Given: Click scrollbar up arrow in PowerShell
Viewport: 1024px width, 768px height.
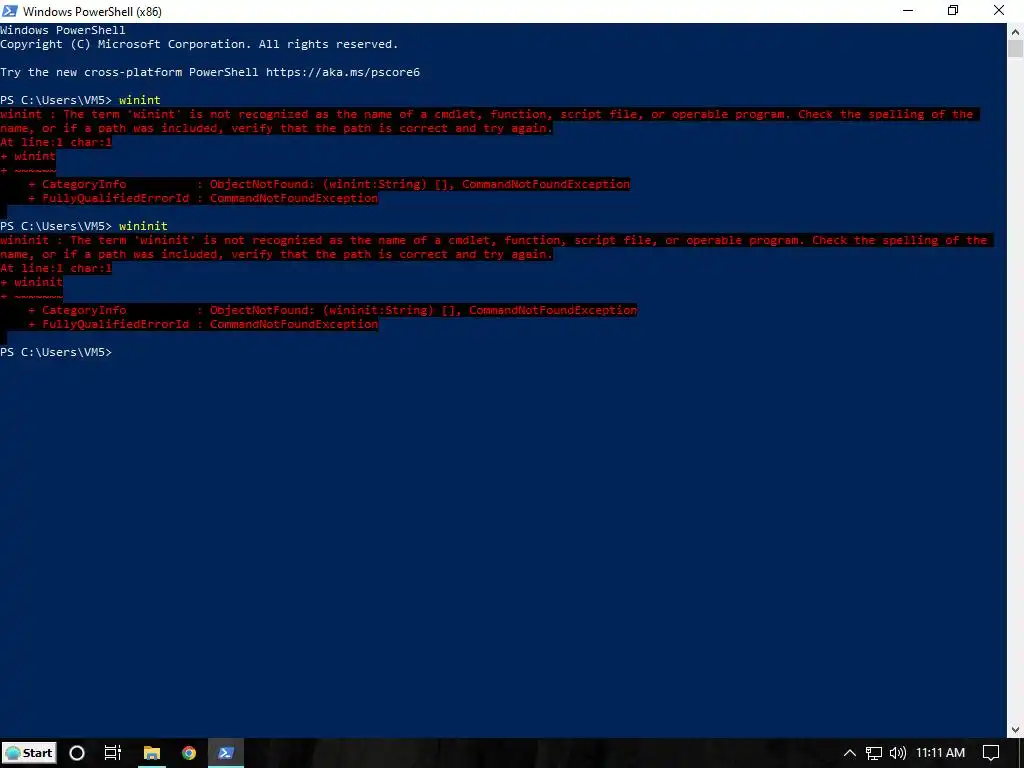Looking at the screenshot, I should (1016, 30).
